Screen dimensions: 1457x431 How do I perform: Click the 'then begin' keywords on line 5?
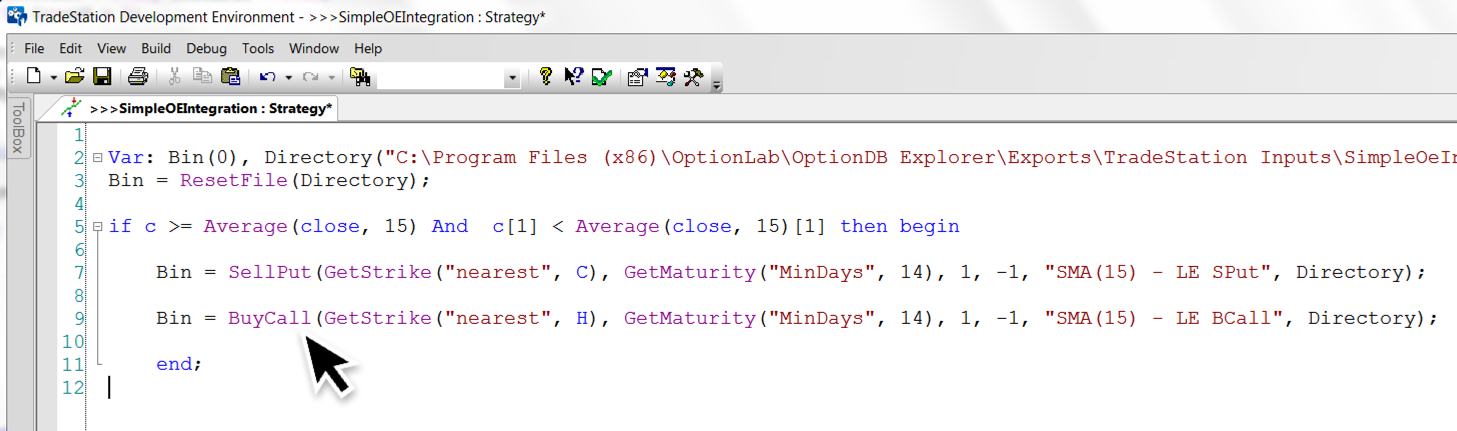(x=900, y=226)
